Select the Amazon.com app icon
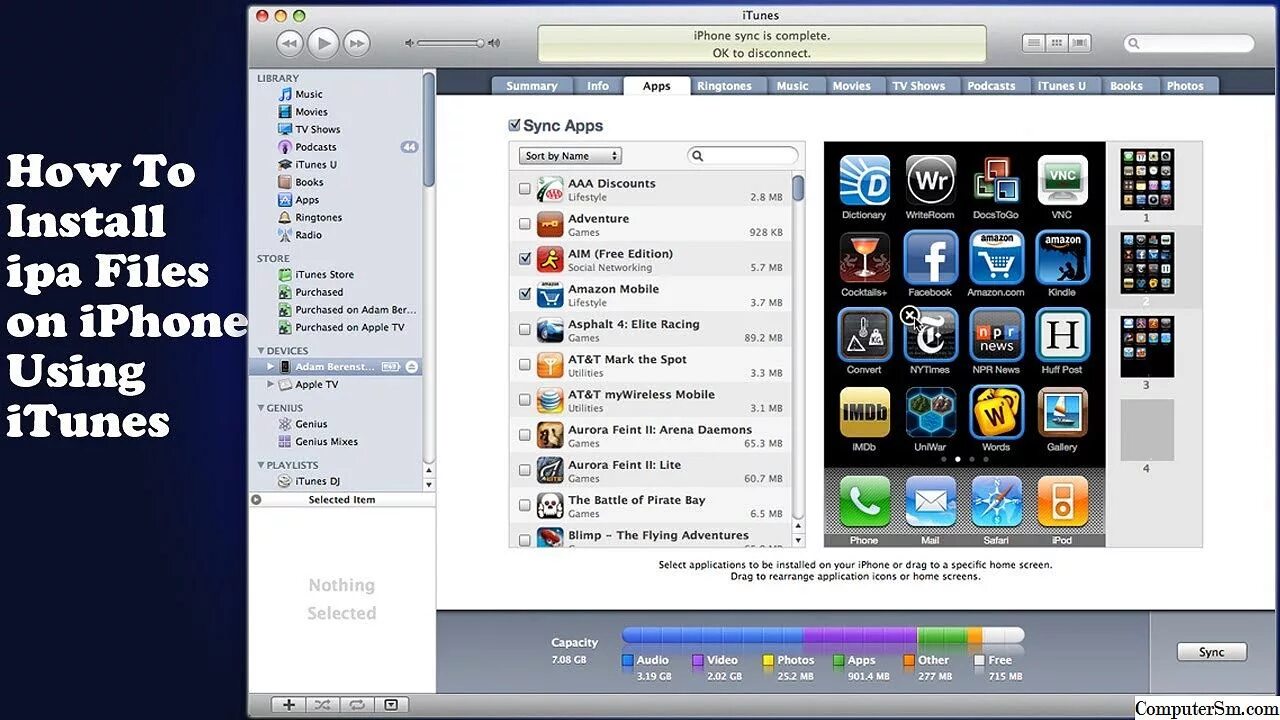This screenshot has width=1280, height=720. point(996,258)
